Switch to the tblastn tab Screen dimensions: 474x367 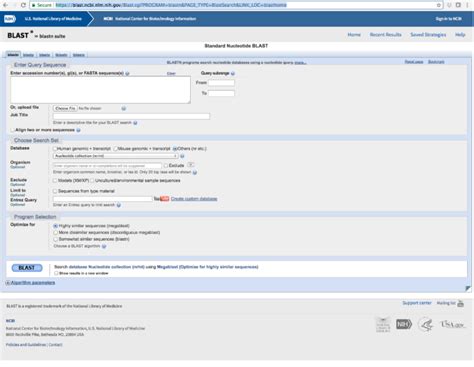point(61,55)
